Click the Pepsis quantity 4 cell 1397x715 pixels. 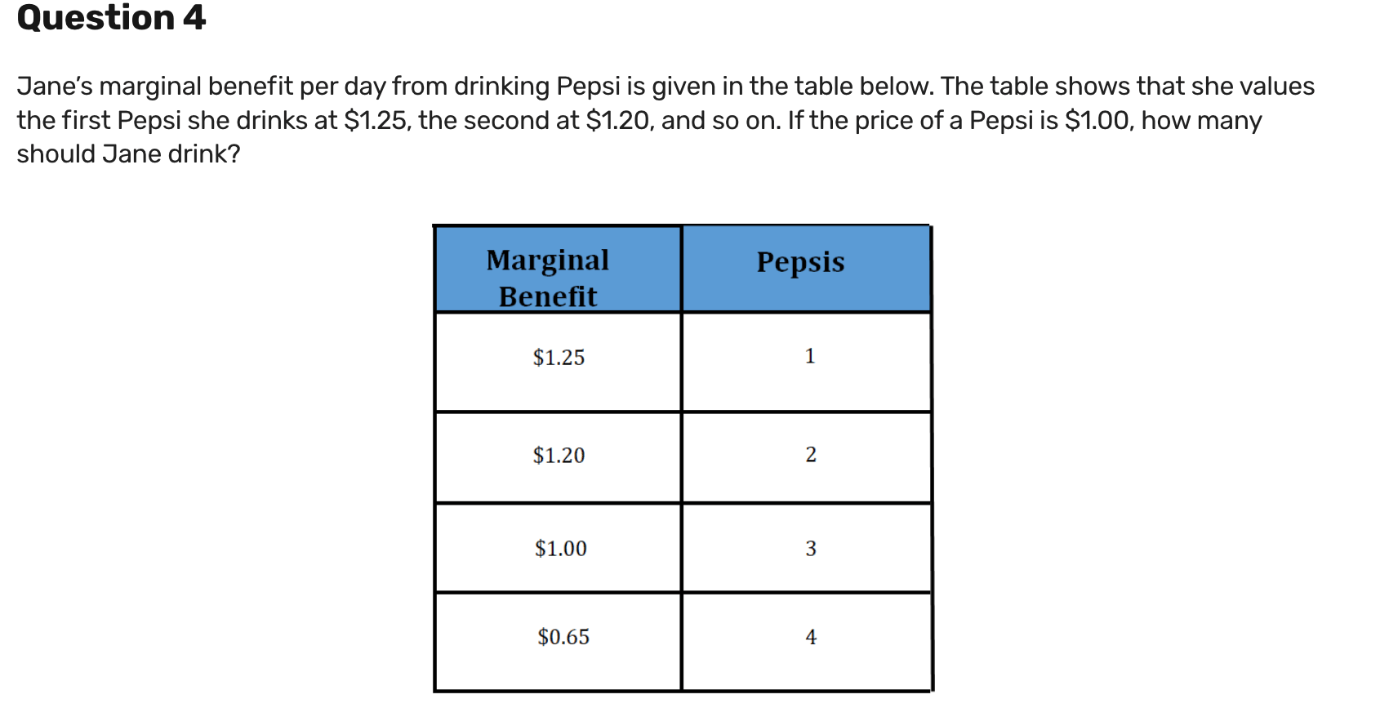[x=806, y=641]
